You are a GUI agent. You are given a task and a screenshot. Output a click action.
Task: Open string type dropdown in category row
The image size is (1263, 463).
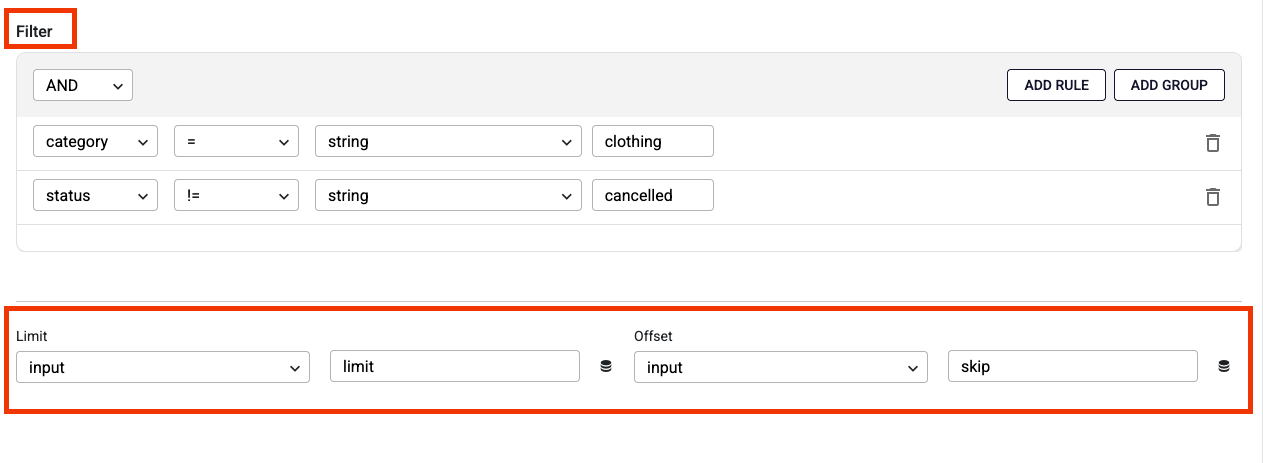coord(448,142)
